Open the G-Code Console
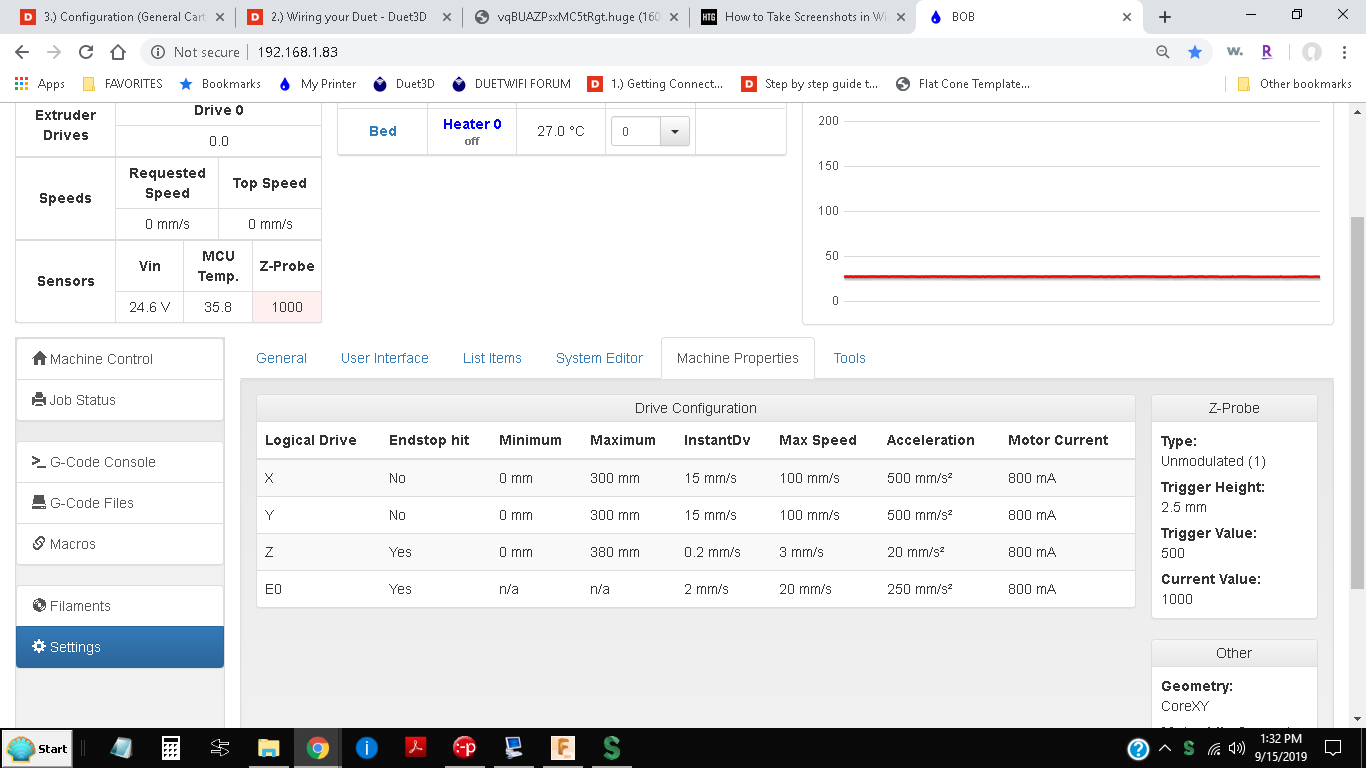Image resolution: width=1366 pixels, height=768 pixels. pyautogui.click(x=120, y=462)
